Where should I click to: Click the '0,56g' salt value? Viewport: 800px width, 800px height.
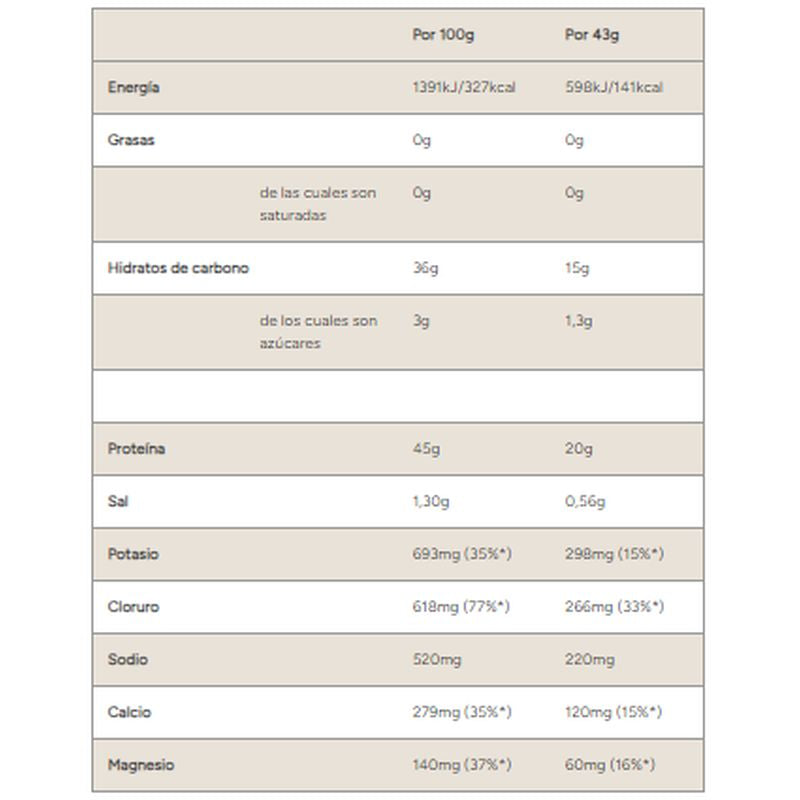coord(585,501)
